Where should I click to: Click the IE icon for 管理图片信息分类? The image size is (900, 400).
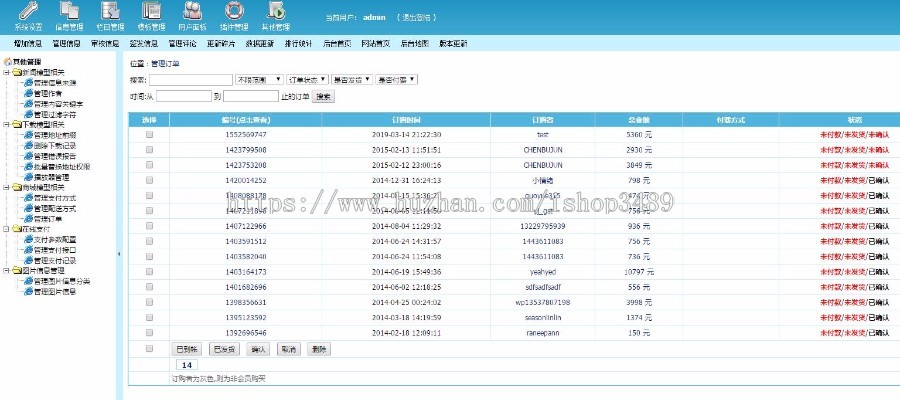[28, 281]
